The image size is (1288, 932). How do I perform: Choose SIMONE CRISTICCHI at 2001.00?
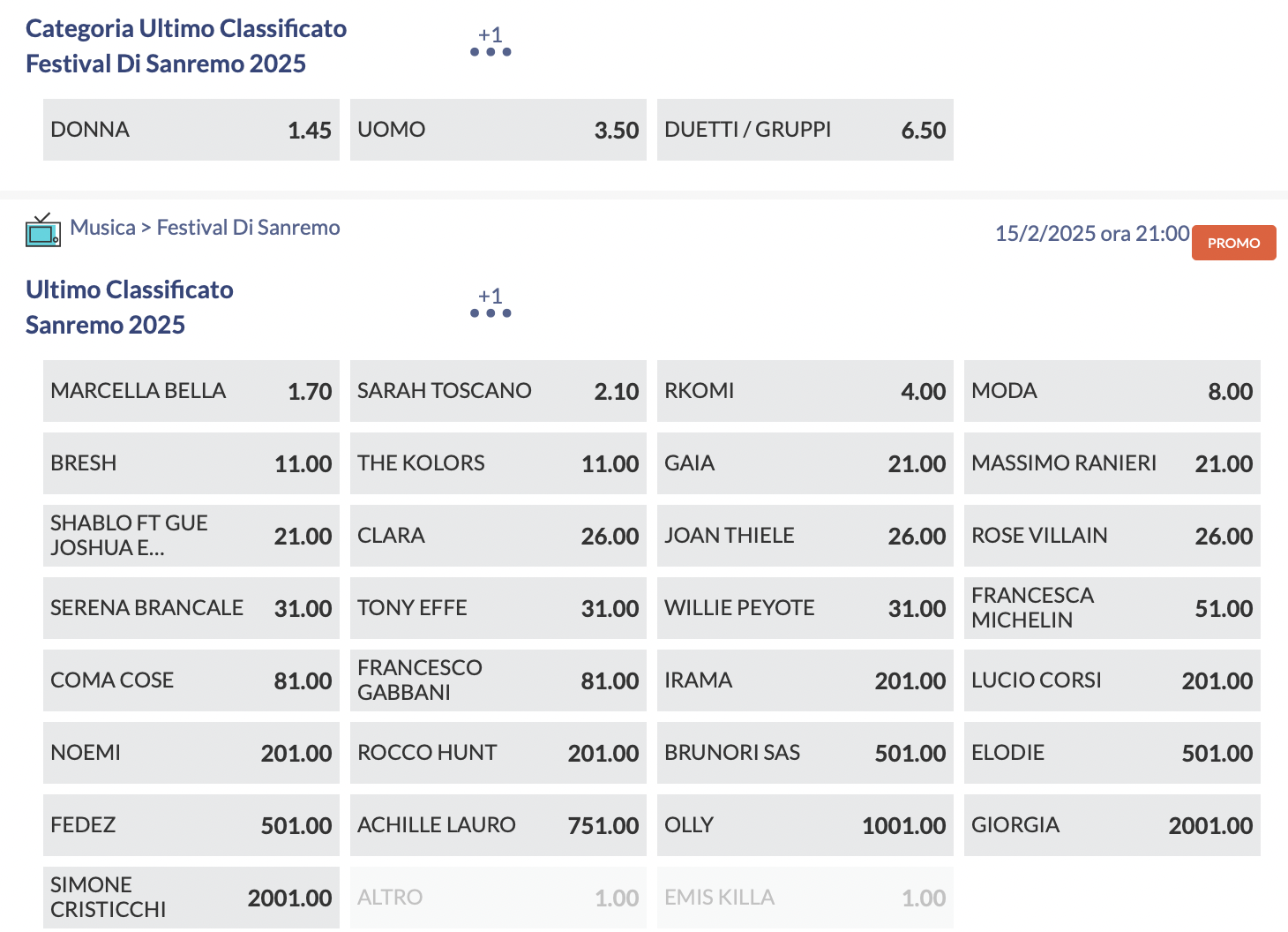(191, 898)
